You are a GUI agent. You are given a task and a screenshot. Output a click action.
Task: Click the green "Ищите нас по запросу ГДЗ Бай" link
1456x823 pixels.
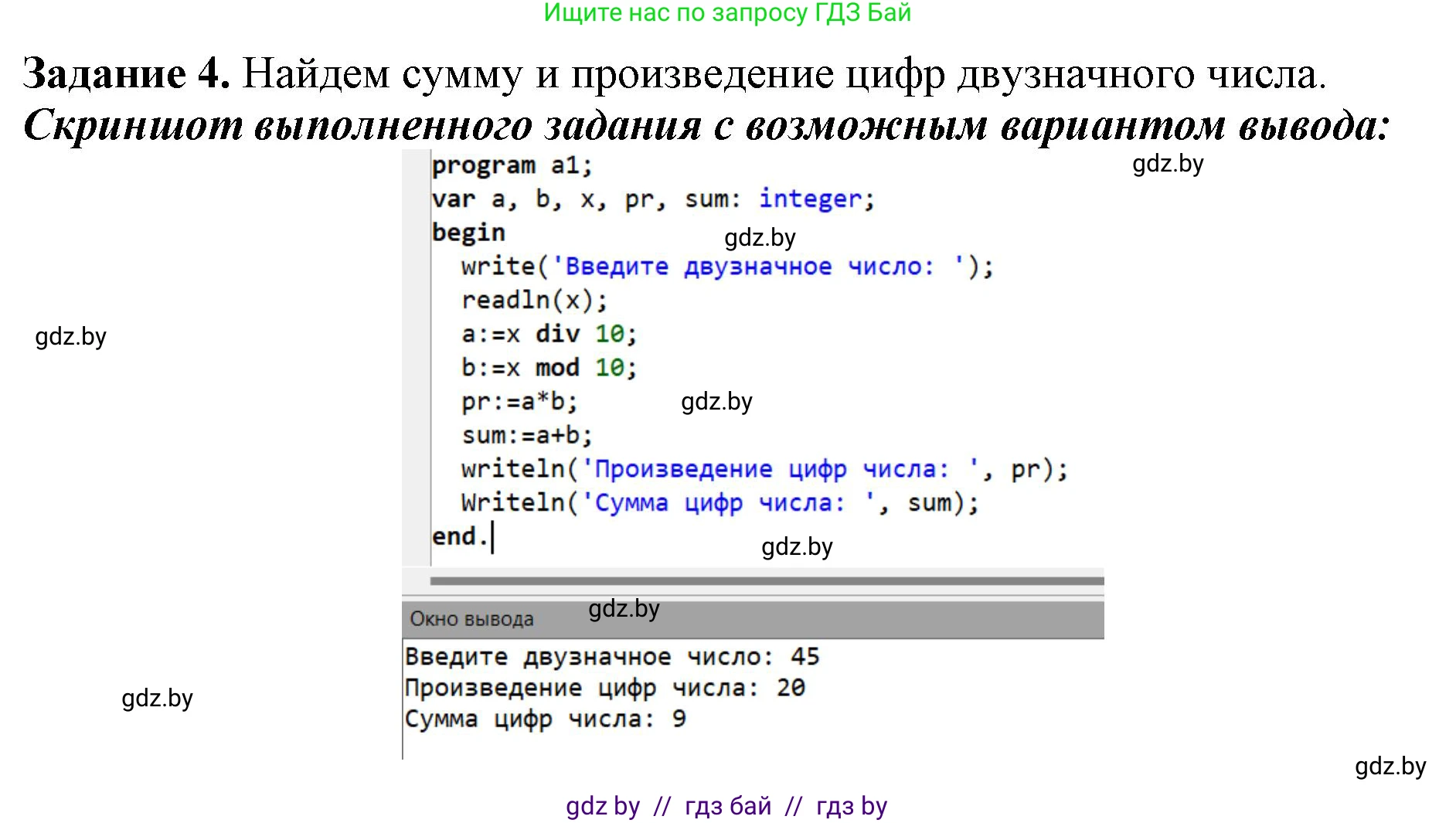(726, 13)
